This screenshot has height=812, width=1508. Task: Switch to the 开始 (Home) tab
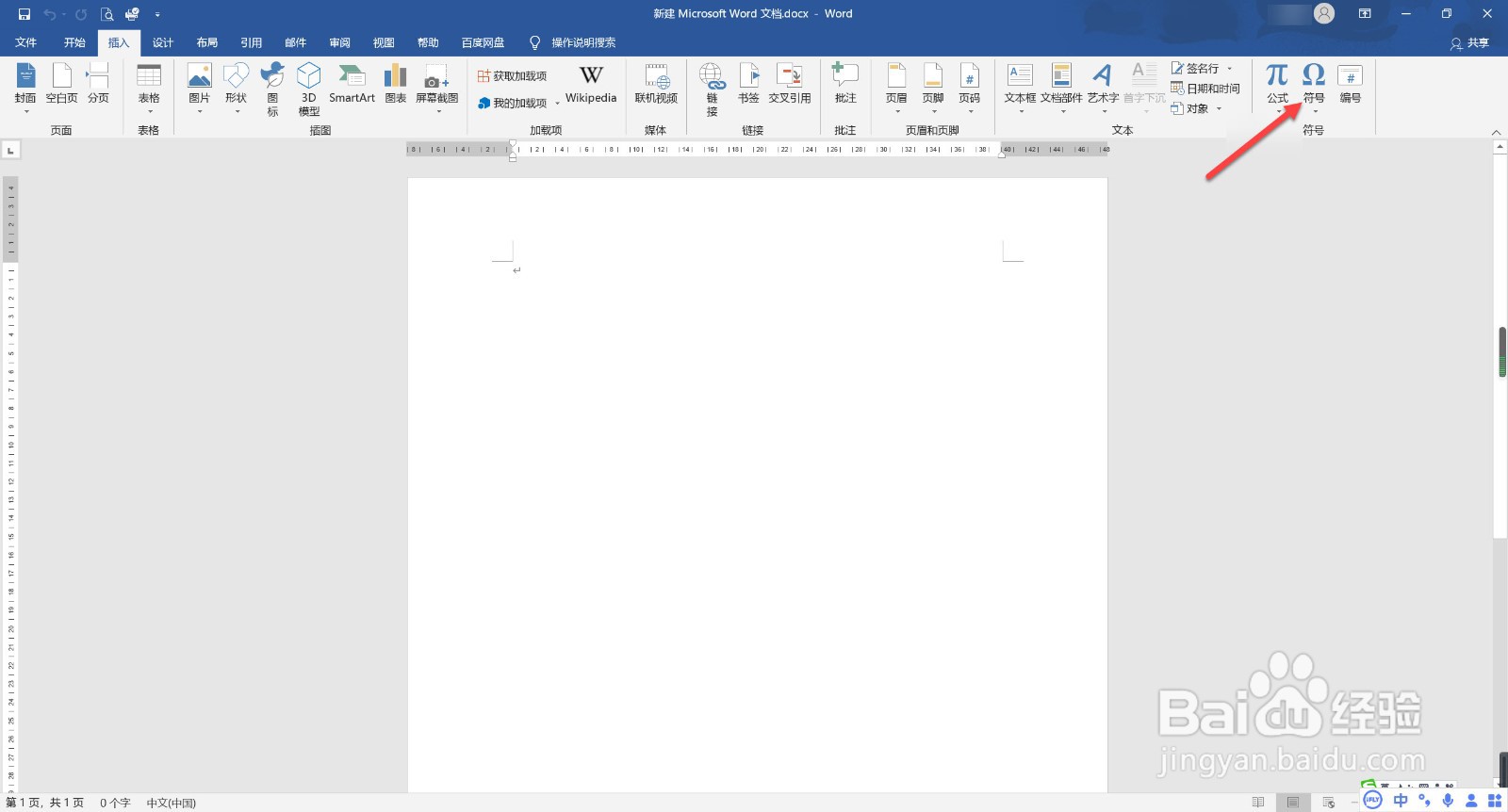[74, 42]
